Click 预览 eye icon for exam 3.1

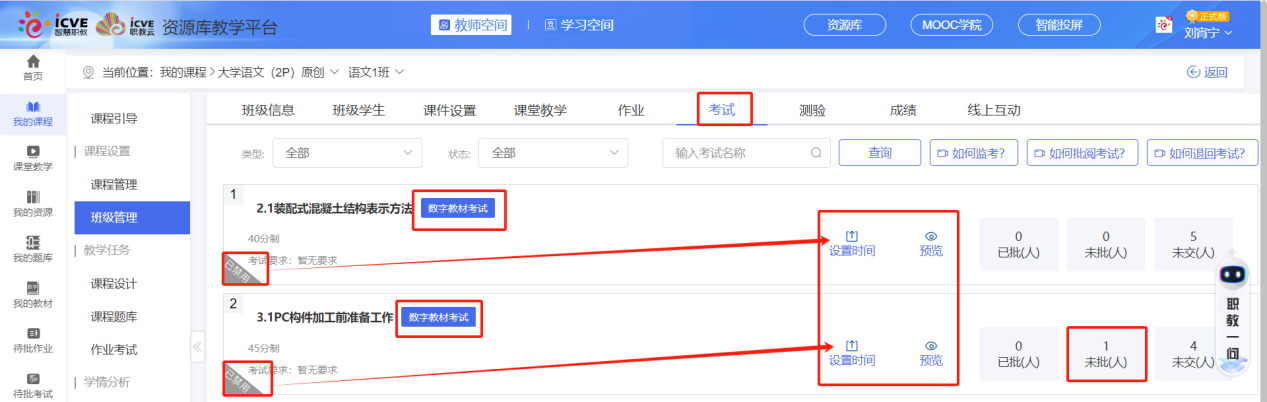(931, 344)
